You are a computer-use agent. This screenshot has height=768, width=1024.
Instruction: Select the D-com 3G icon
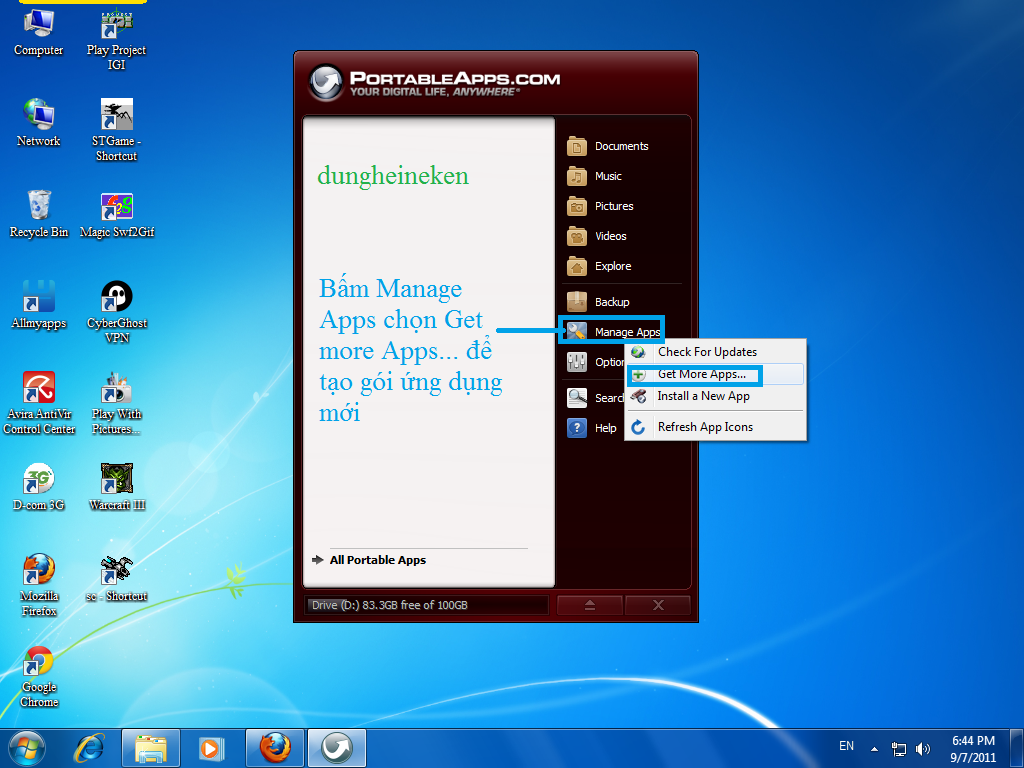click(x=39, y=487)
